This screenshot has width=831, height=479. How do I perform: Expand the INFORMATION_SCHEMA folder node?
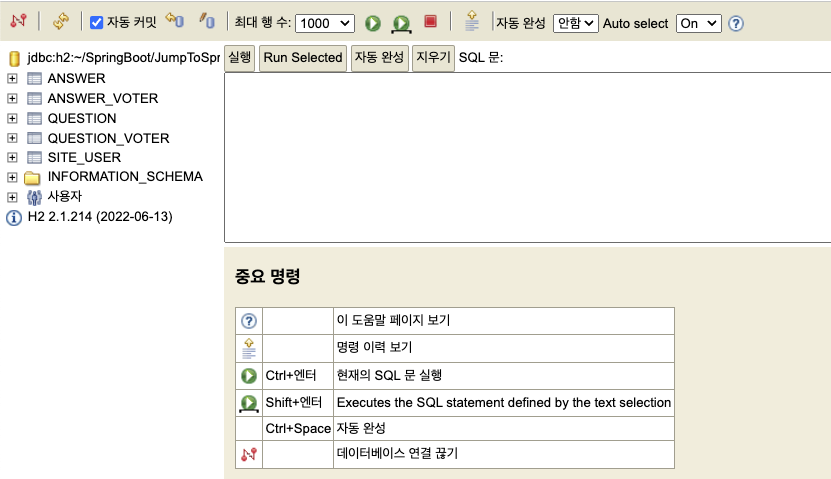(12, 177)
